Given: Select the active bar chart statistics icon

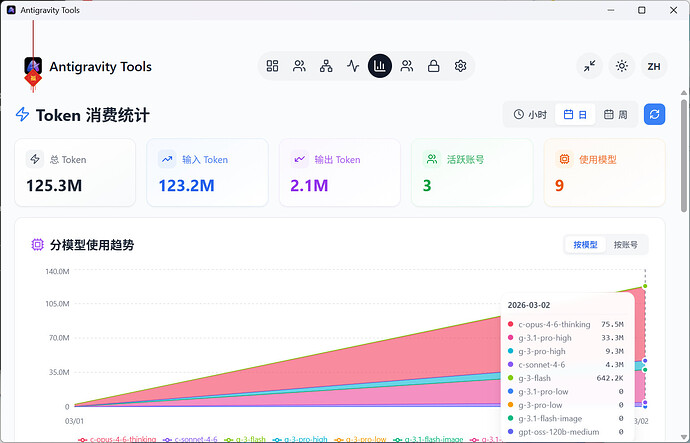Looking at the screenshot, I should click(380, 66).
